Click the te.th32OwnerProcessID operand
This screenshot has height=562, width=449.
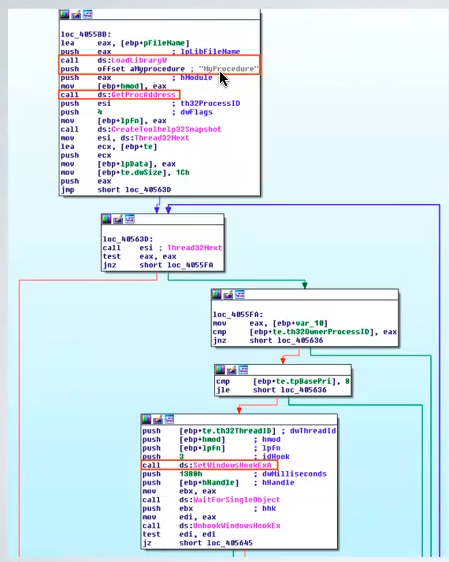pos(321,332)
